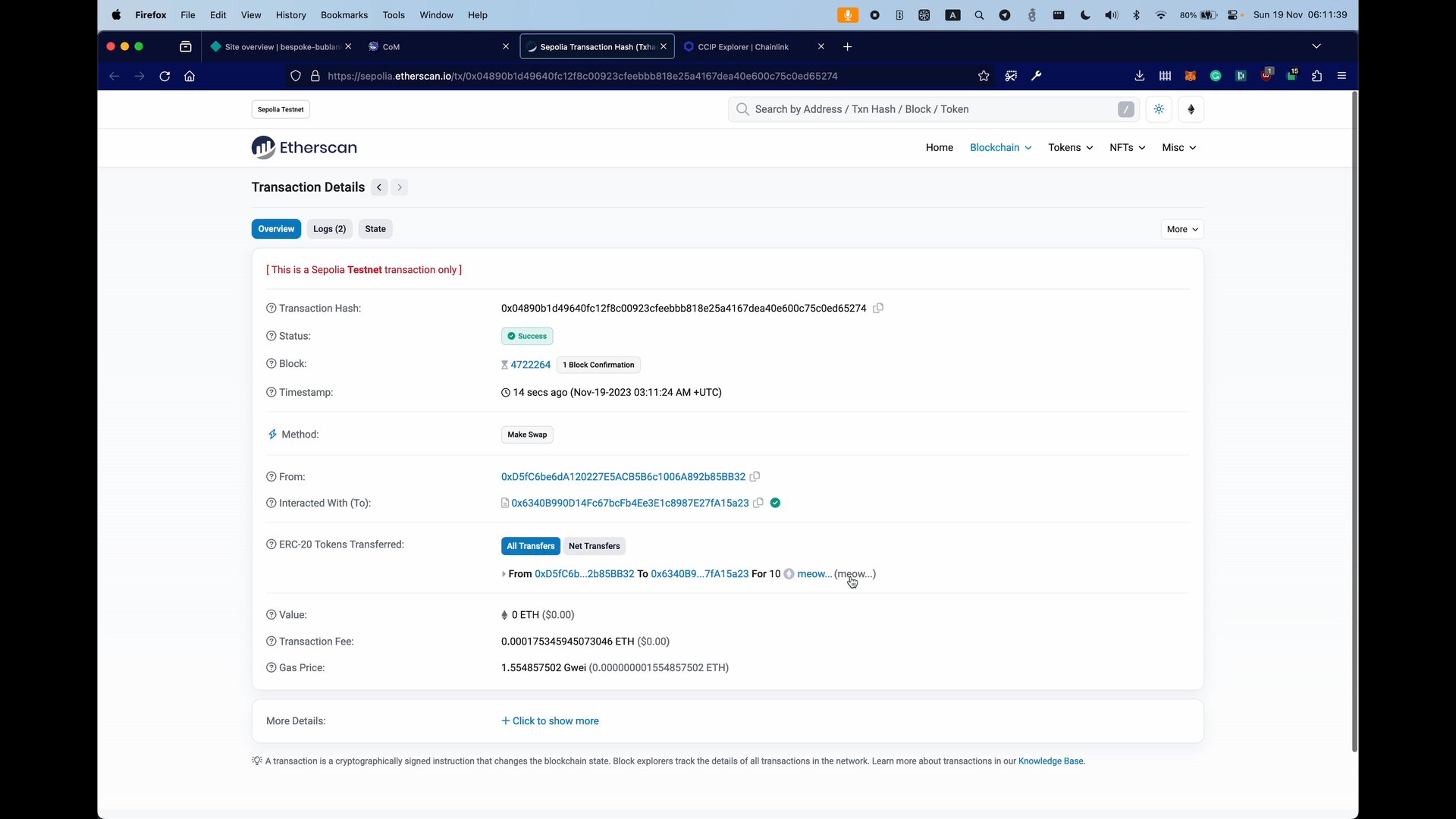Open the Firefox library shelf icon
Image resolution: width=1456 pixels, height=819 pixels.
1165,76
